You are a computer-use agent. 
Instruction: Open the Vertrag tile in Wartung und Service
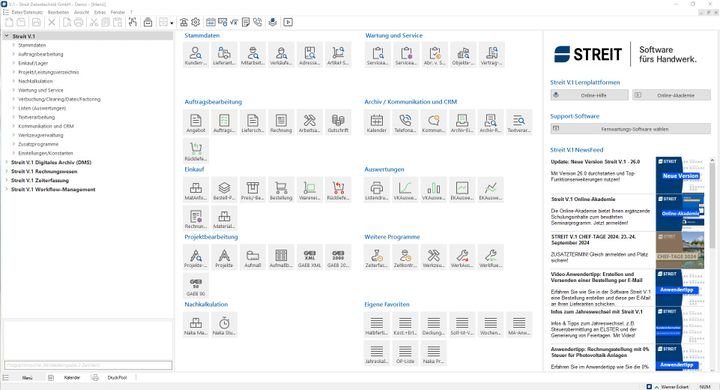(x=491, y=55)
